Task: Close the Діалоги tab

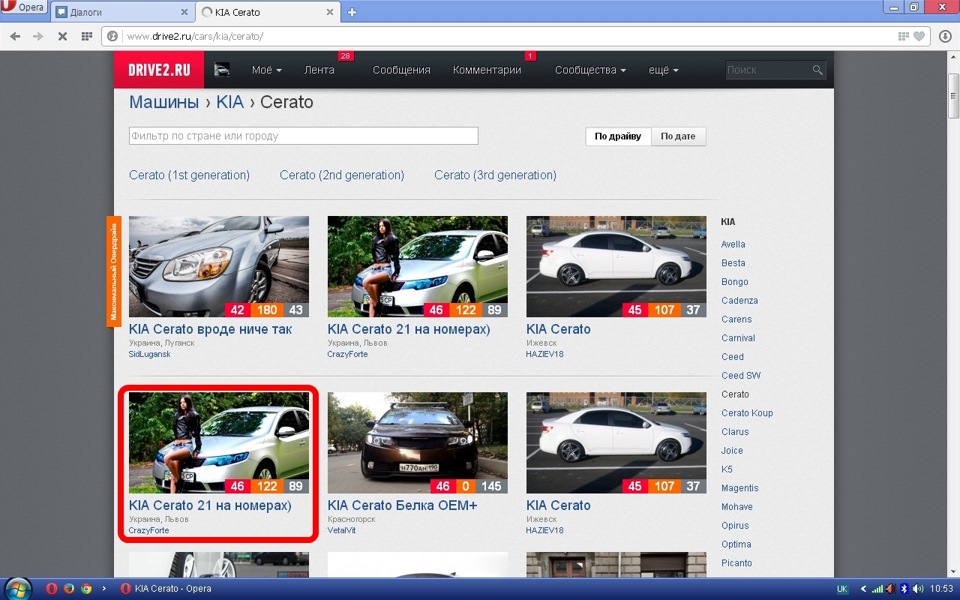Action: click(184, 12)
